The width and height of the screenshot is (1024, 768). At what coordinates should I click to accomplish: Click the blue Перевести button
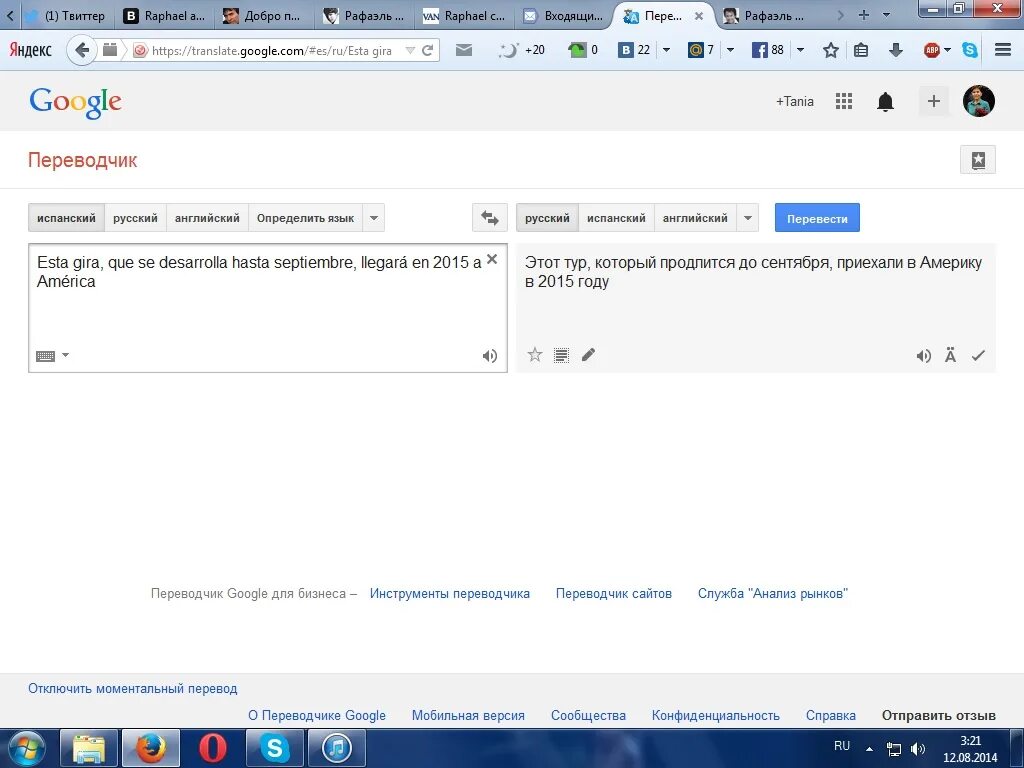point(817,218)
